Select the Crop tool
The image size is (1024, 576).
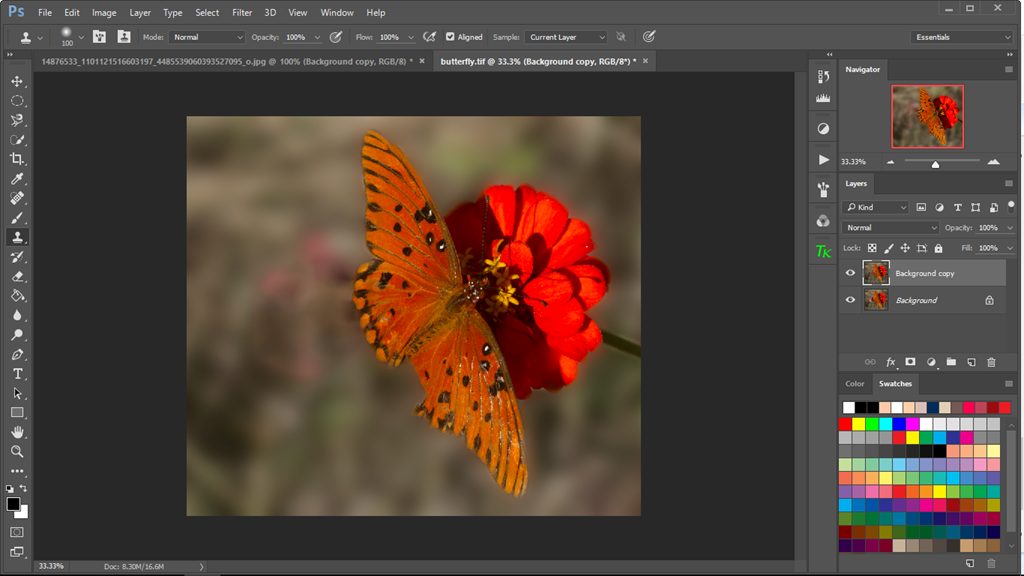coord(17,159)
